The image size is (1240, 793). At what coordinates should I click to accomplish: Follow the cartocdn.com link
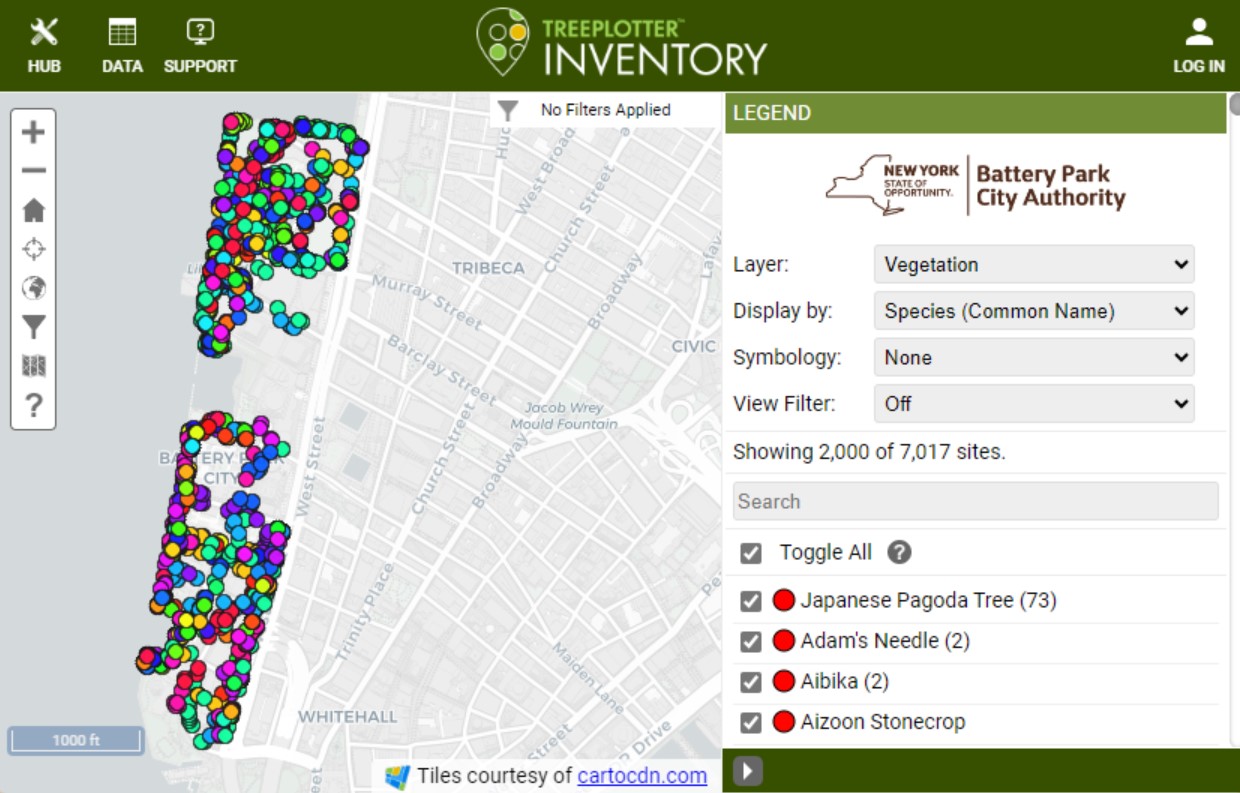pos(641,775)
